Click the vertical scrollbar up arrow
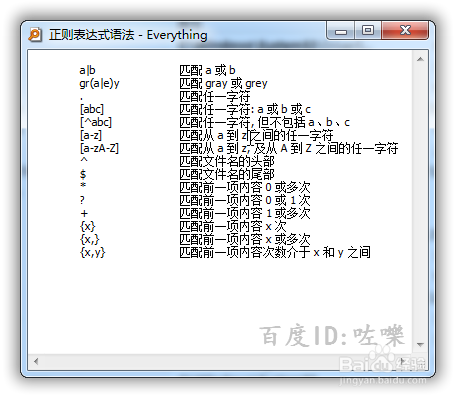 click(x=420, y=59)
